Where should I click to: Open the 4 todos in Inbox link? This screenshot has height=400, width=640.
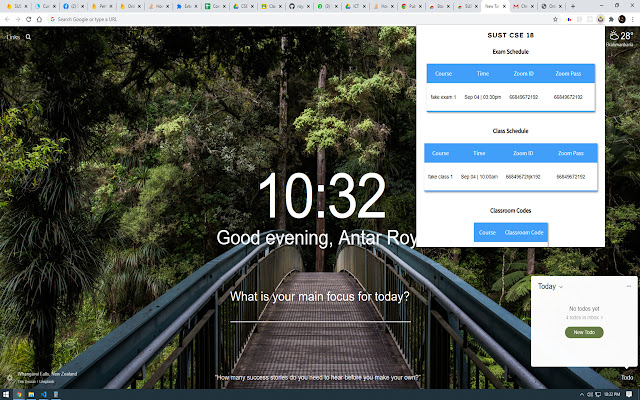pos(584,317)
